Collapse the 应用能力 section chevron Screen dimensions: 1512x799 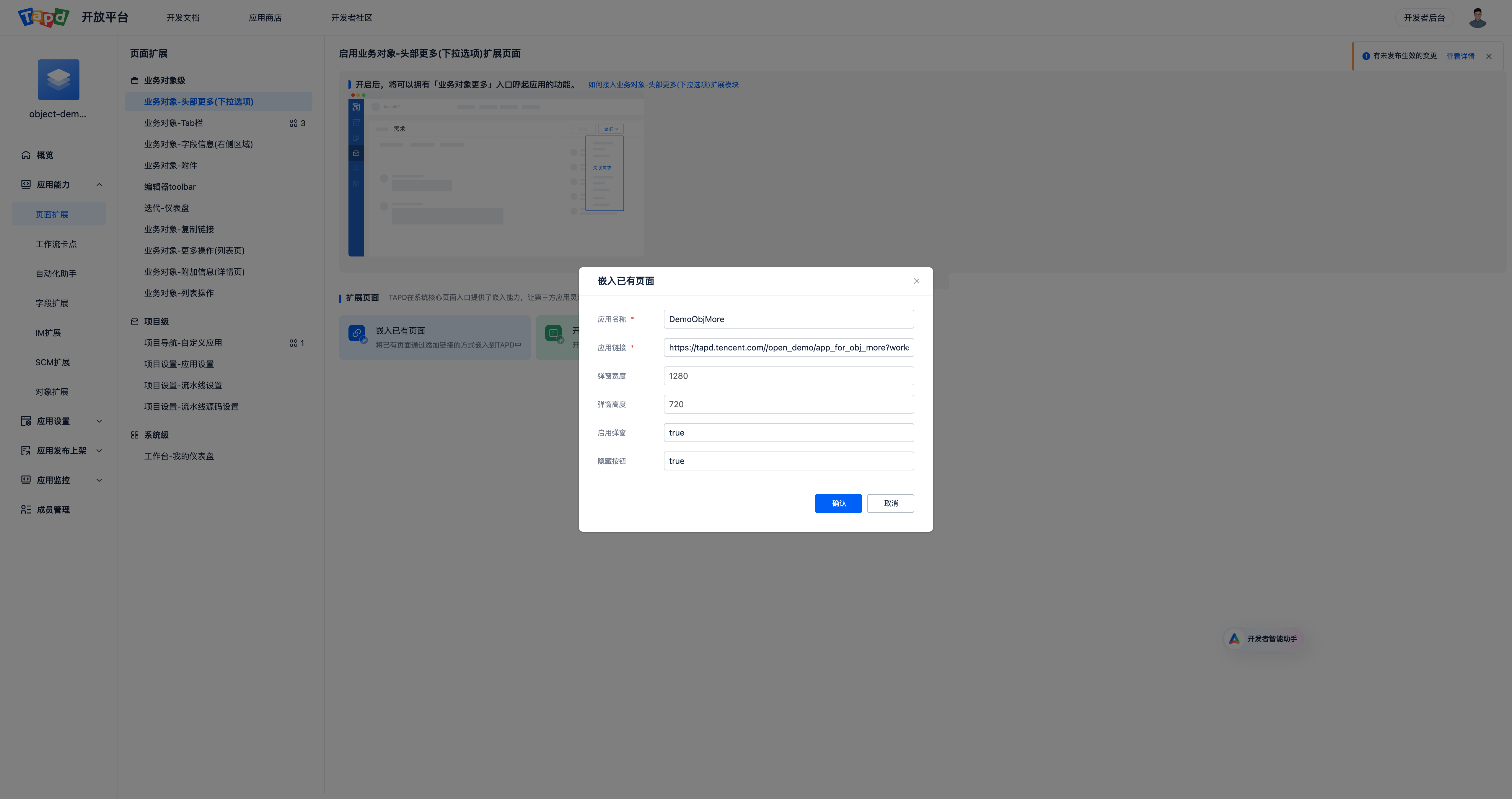[x=99, y=184]
